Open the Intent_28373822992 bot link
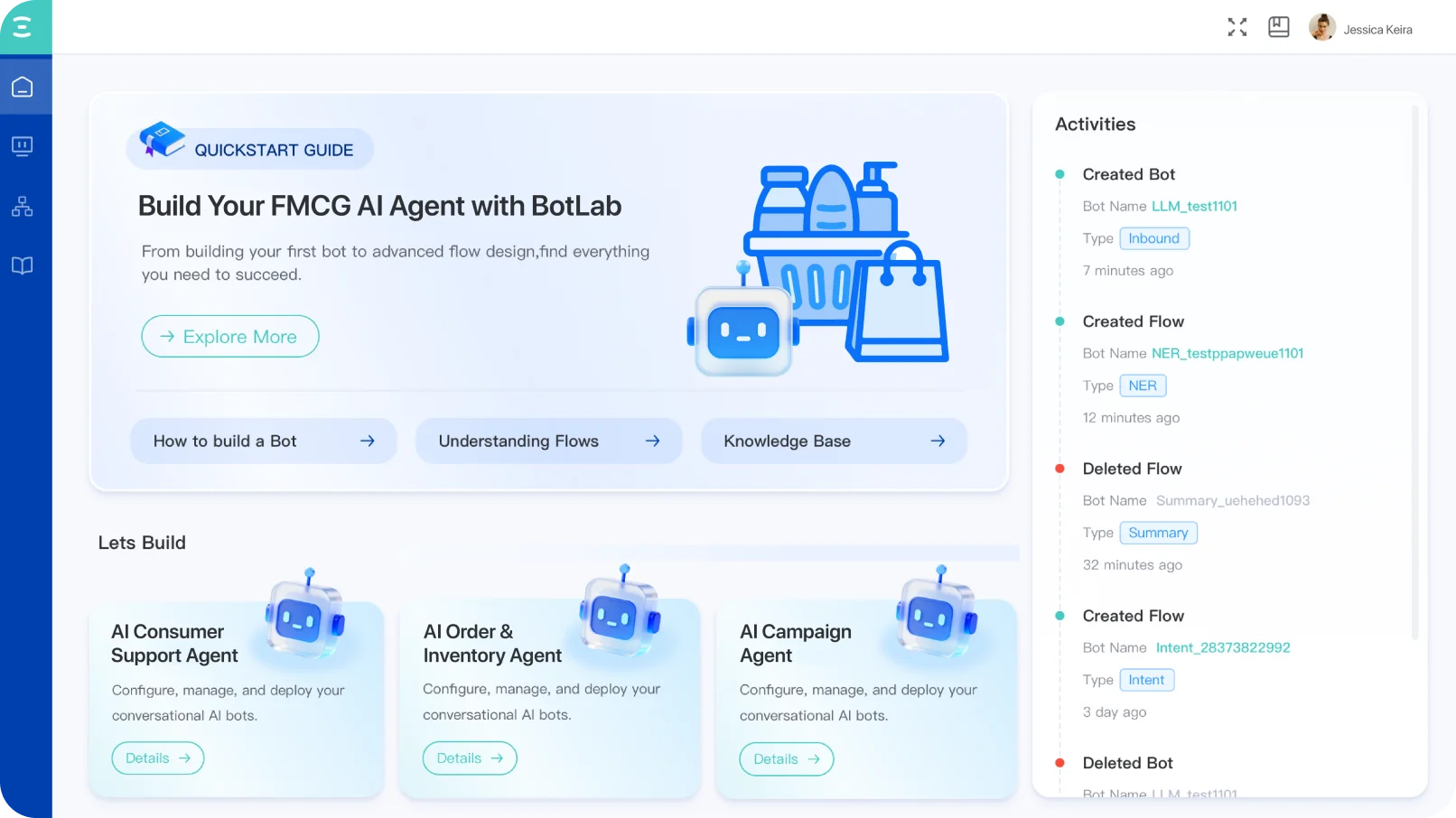 point(1222,647)
